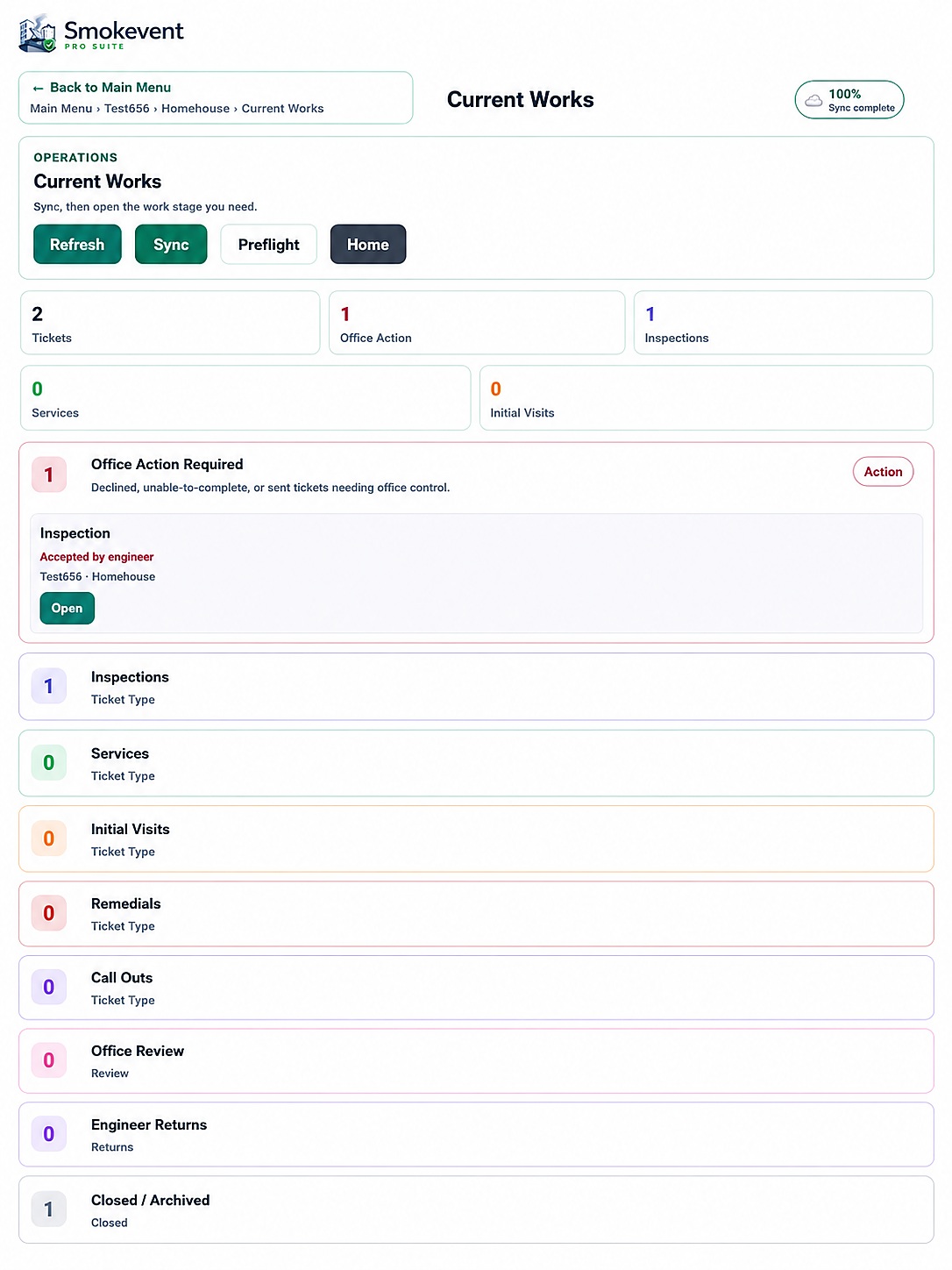The image size is (952, 1270).
Task: Click the Smokevent Pro Suite logo
Action: coord(101,32)
